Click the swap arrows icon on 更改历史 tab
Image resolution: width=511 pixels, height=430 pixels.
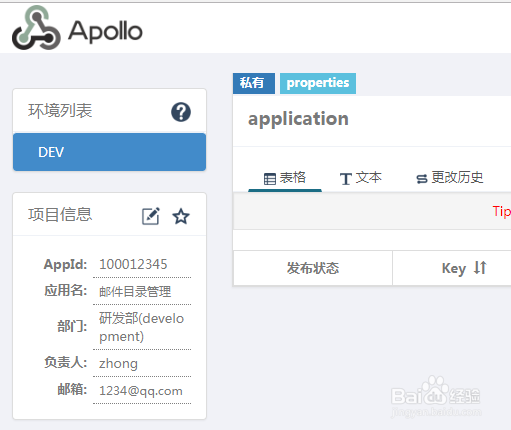tap(422, 179)
